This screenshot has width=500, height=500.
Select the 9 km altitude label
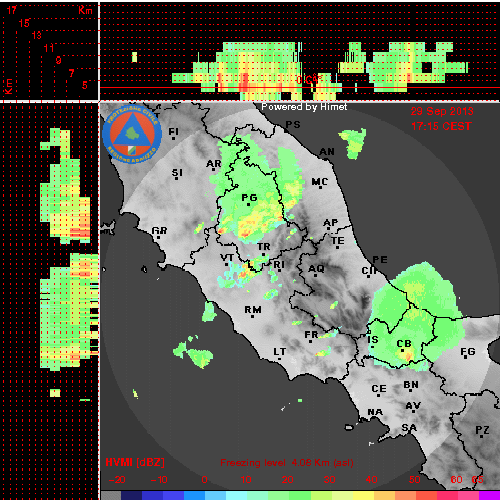59,60
